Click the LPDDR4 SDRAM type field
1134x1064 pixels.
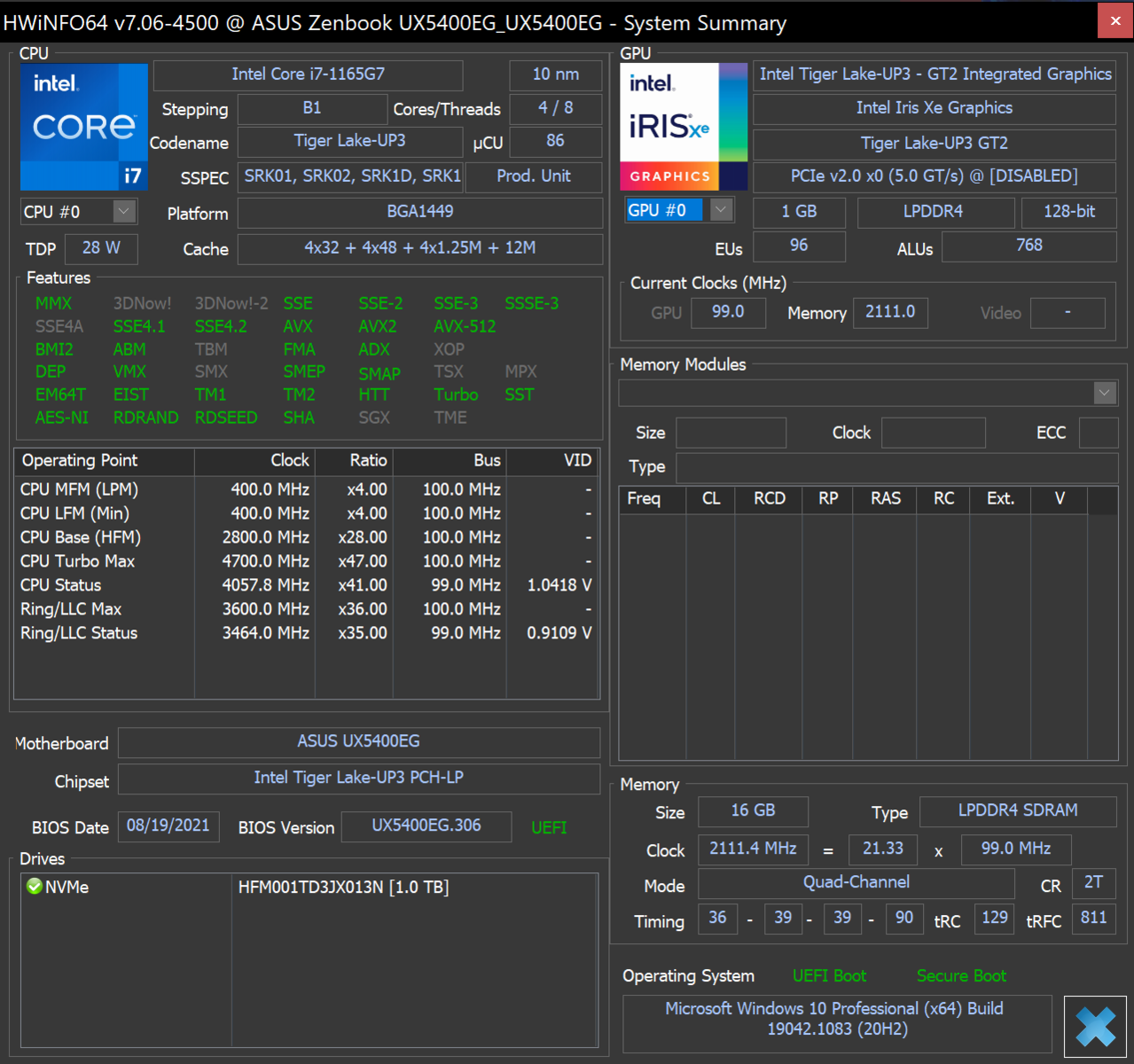(x=1018, y=810)
